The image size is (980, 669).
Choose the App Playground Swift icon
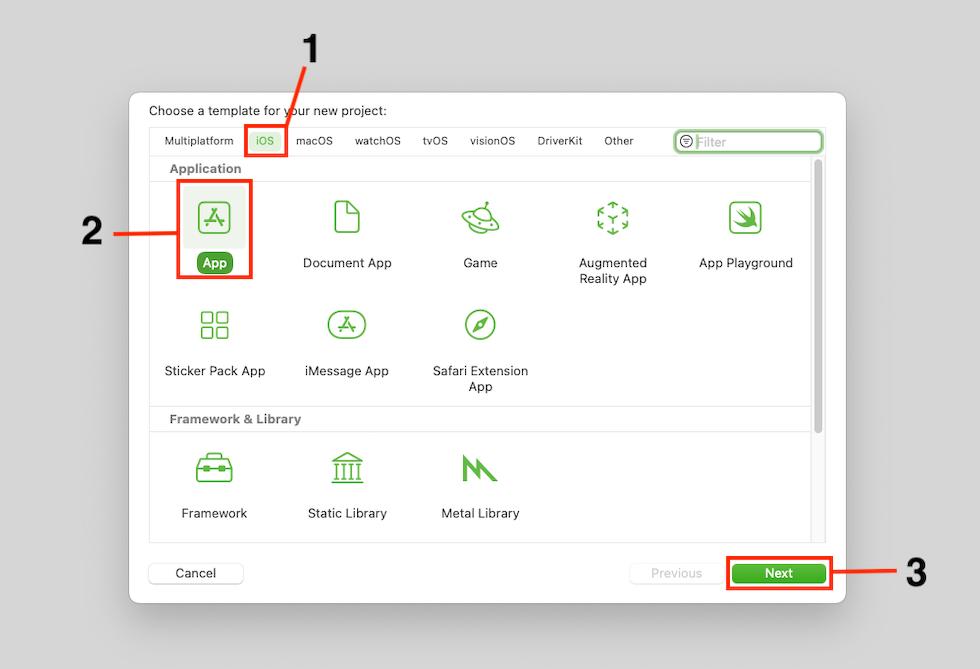745,218
